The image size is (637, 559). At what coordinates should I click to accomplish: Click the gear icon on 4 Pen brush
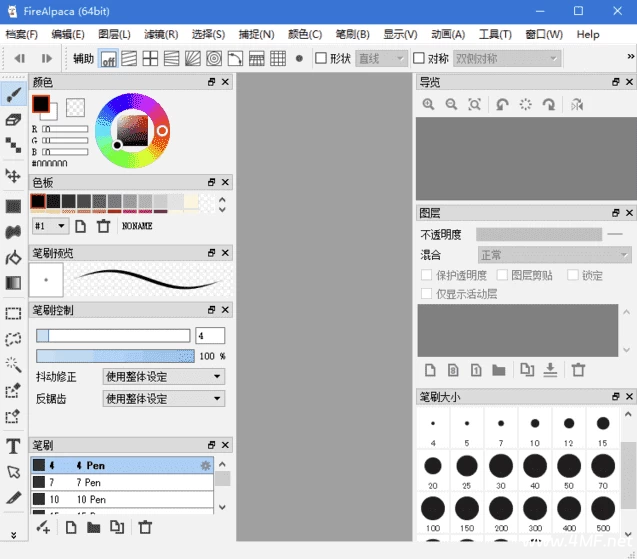206,465
